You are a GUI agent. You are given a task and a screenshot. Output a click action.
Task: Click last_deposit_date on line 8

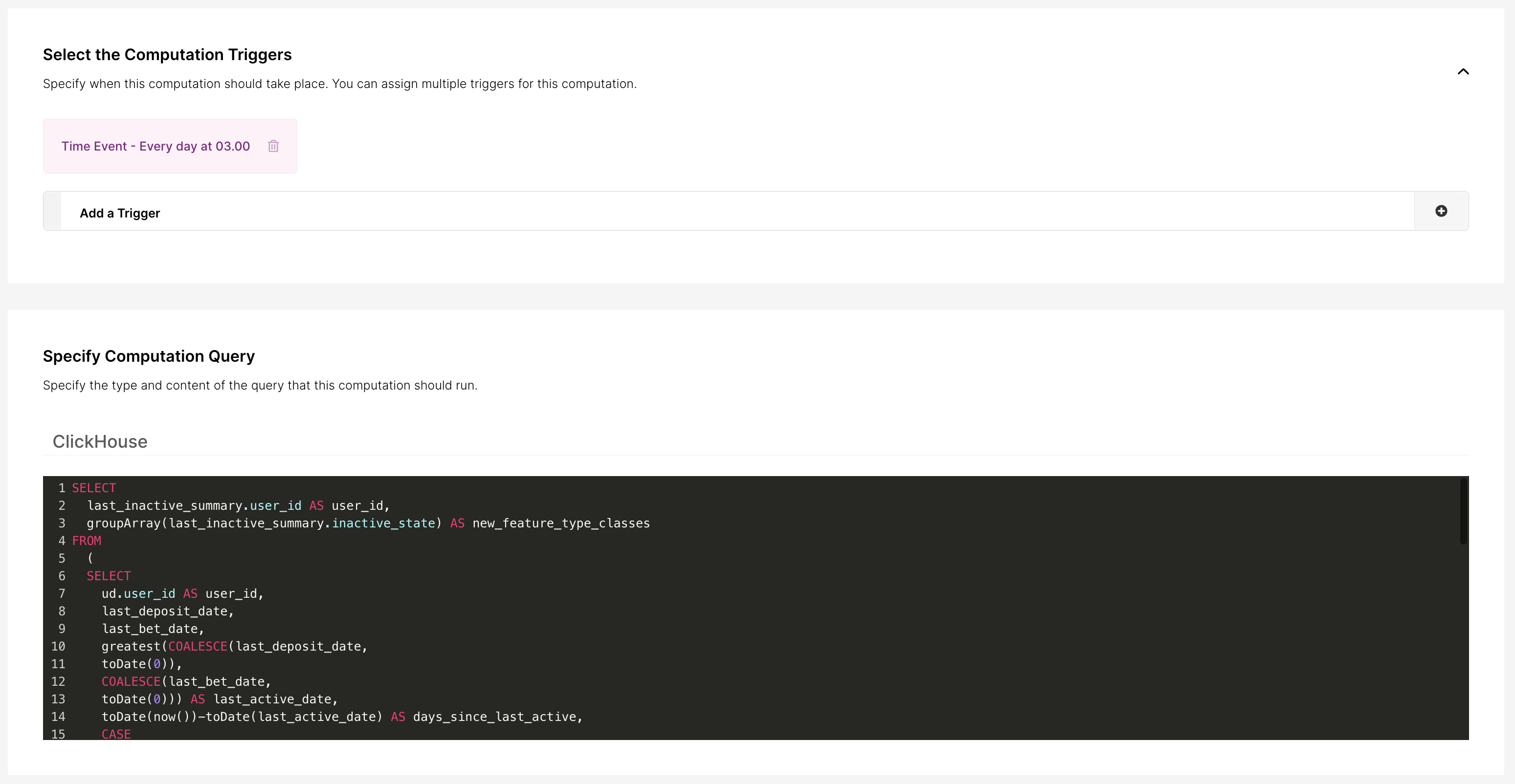pos(168,611)
